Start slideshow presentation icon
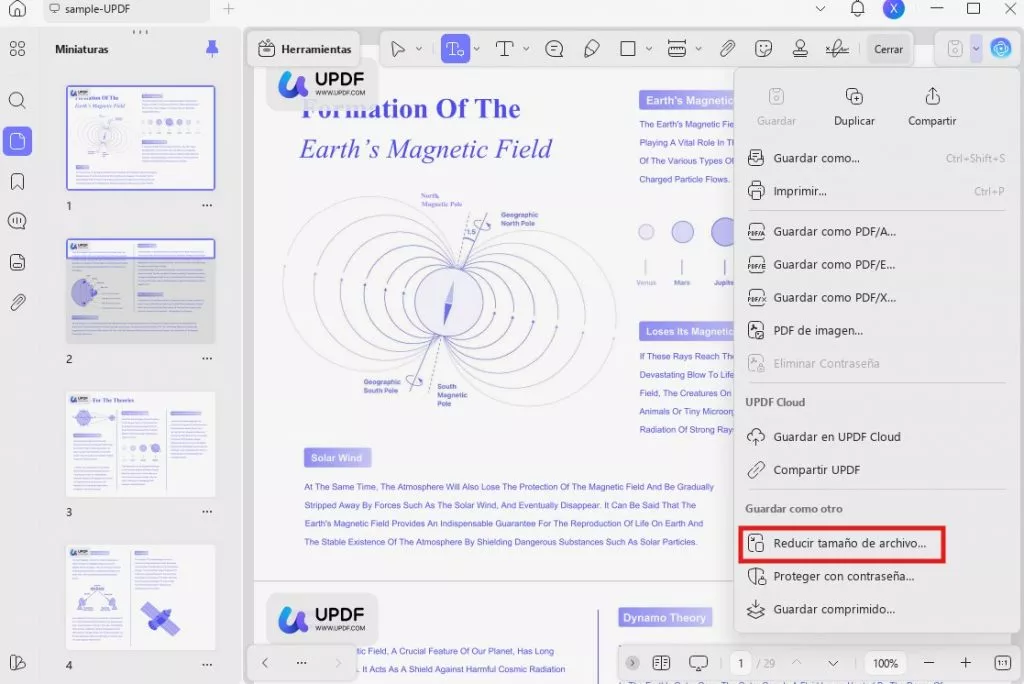1024x684 pixels. coord(698,663)
